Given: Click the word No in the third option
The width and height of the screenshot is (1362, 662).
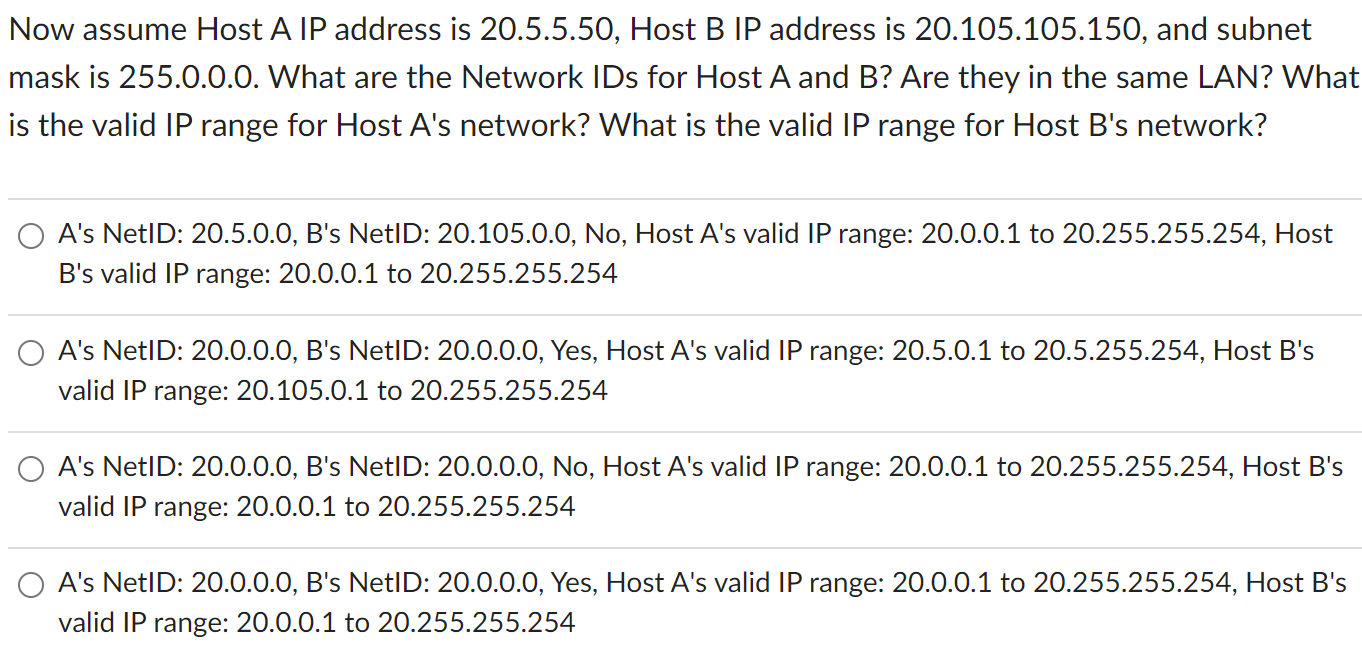Looking at the screenshot, I should pos(570,467).
